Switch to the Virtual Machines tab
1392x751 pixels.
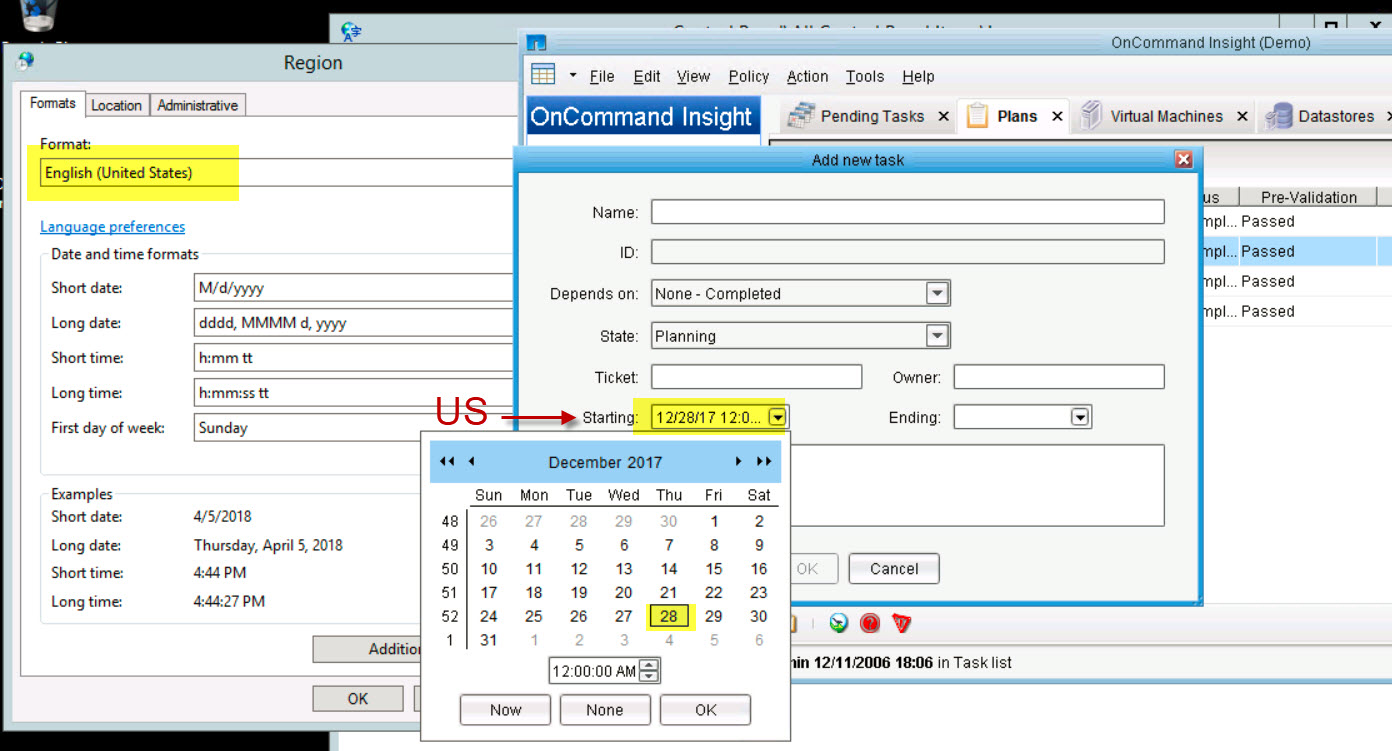tap(1166, 116)
